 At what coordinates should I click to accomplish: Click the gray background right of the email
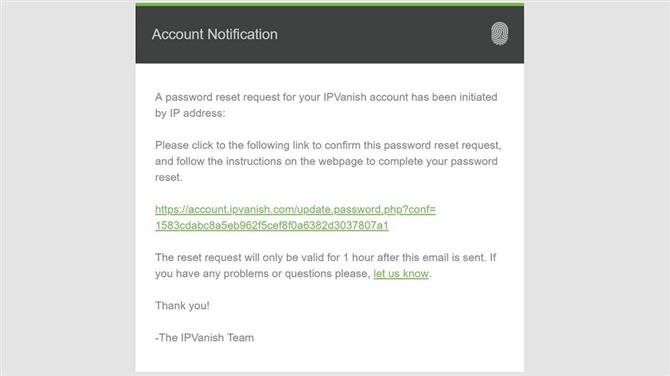pyautogui.click(x=597, y=188)
